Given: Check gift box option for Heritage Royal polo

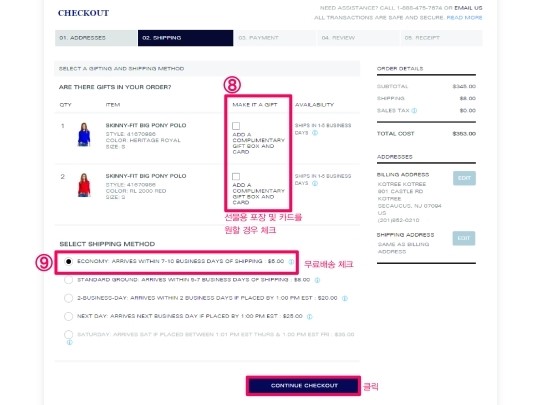Looking at the screenshot, I should tap(236, 126).
